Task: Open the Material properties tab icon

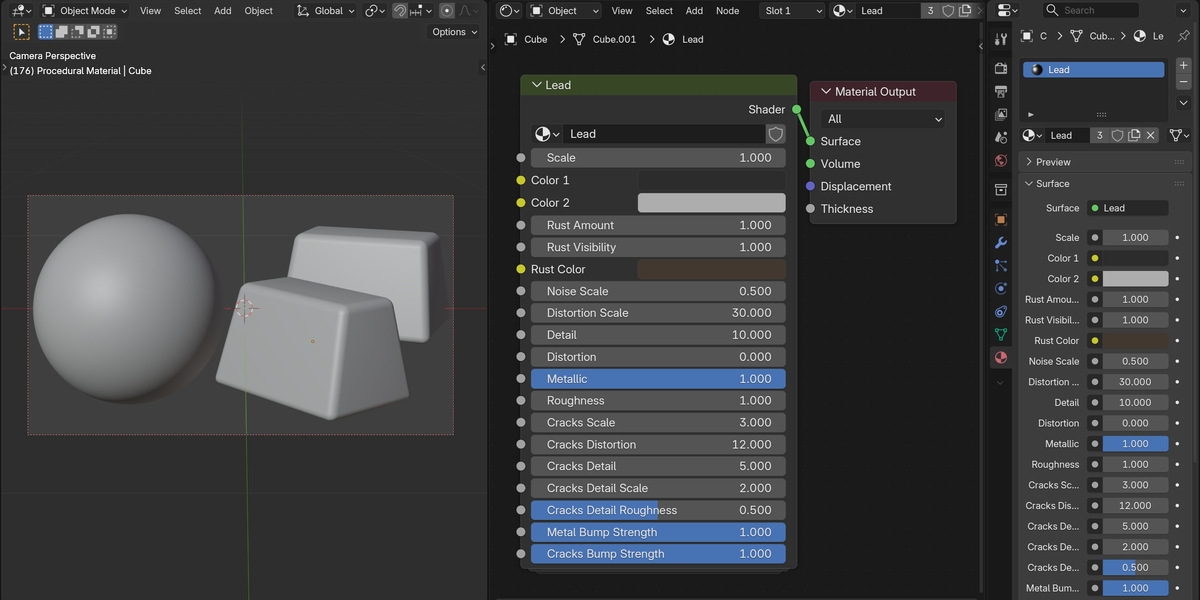Action: coord(1001,357)
